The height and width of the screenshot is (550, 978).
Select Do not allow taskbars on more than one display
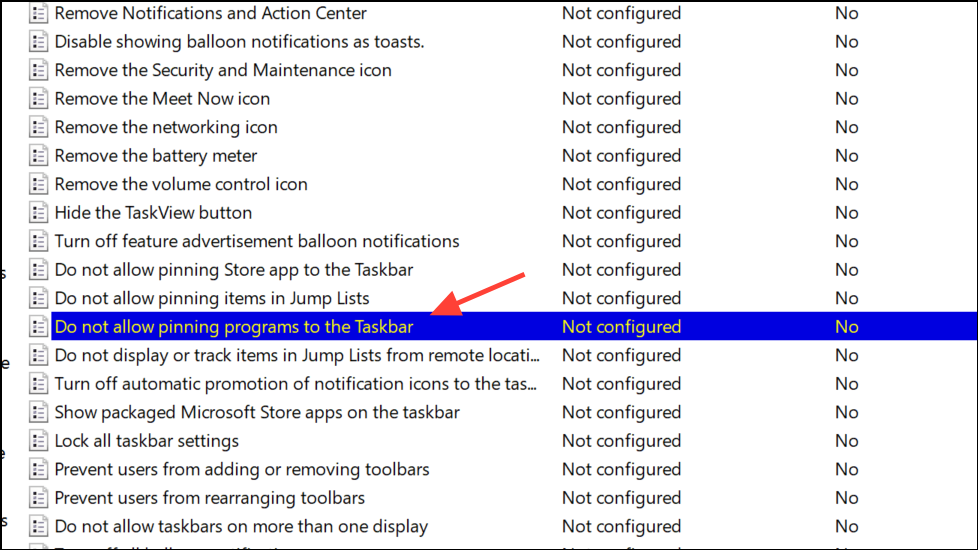click(x=240, y=526)
